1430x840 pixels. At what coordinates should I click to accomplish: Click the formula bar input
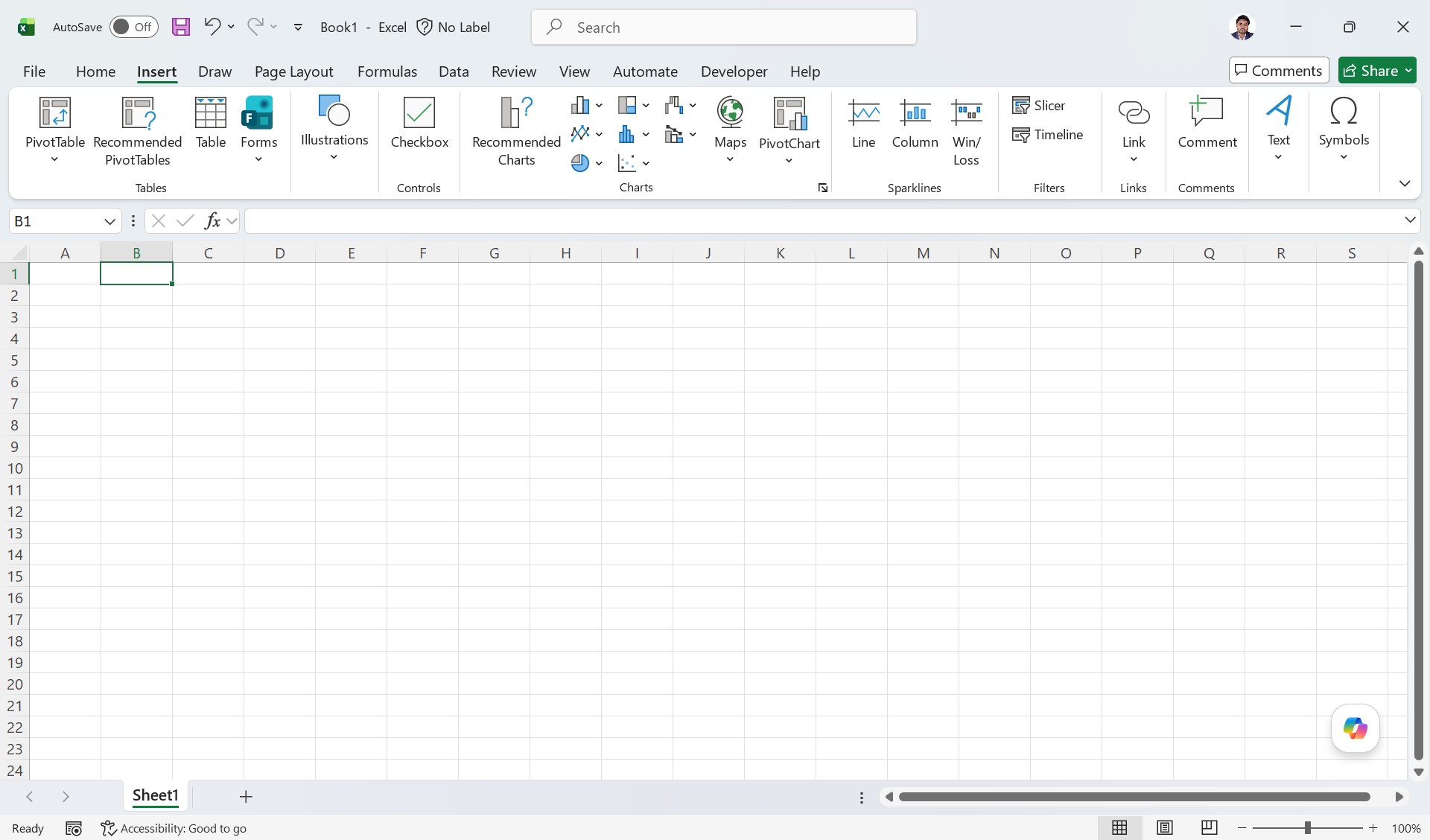(823, 220)
